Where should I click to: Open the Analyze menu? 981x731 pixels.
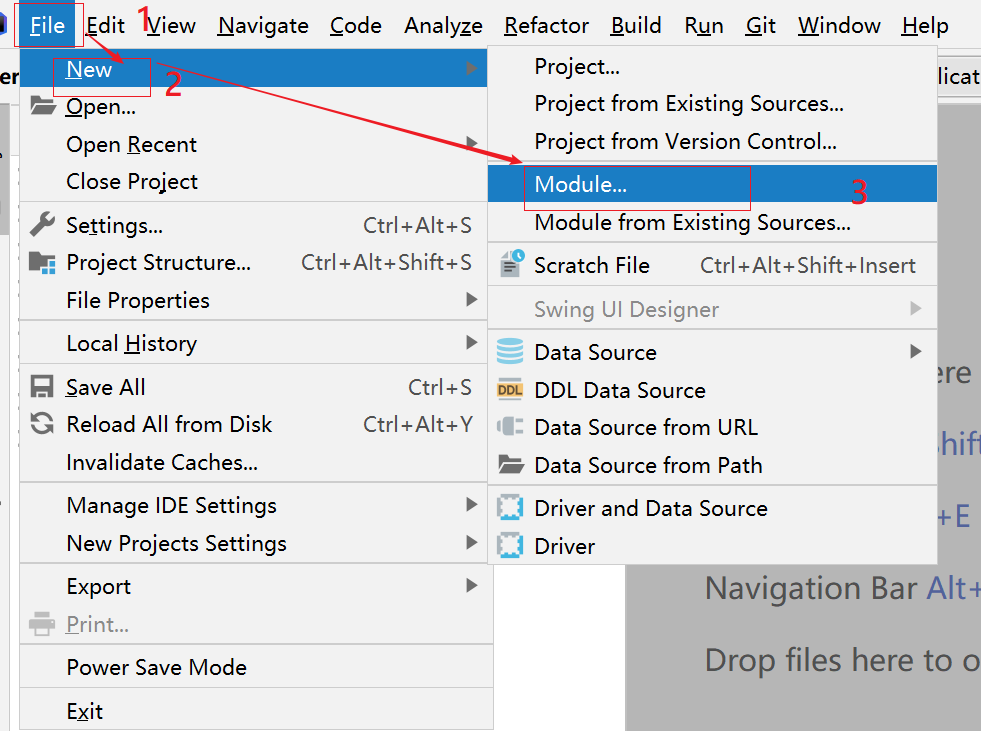[443, 26]
